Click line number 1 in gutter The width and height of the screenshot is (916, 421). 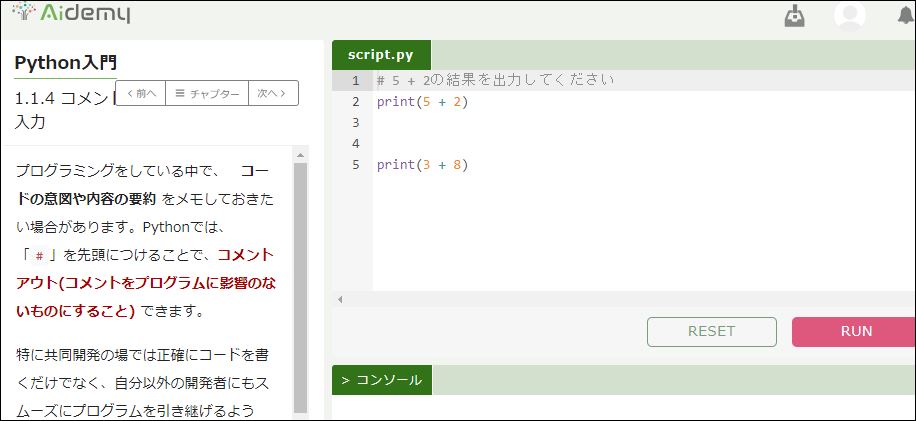(356, 81)
